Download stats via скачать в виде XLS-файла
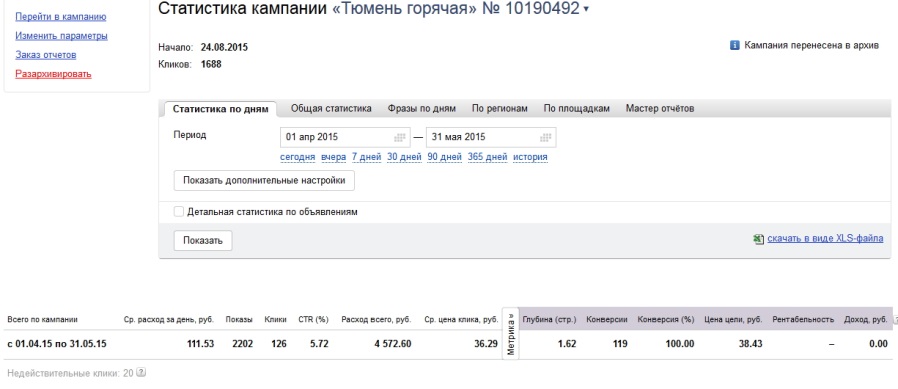Image resolution: width=898 pixels, height=389 pixels. (x=825, y=238)
